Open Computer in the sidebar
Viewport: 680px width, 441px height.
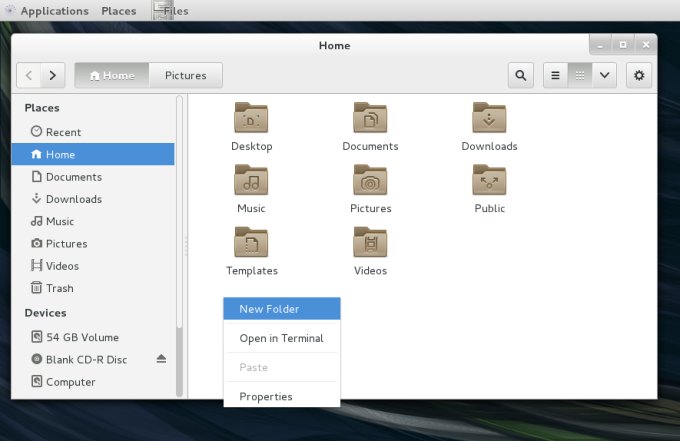point(93,382)
